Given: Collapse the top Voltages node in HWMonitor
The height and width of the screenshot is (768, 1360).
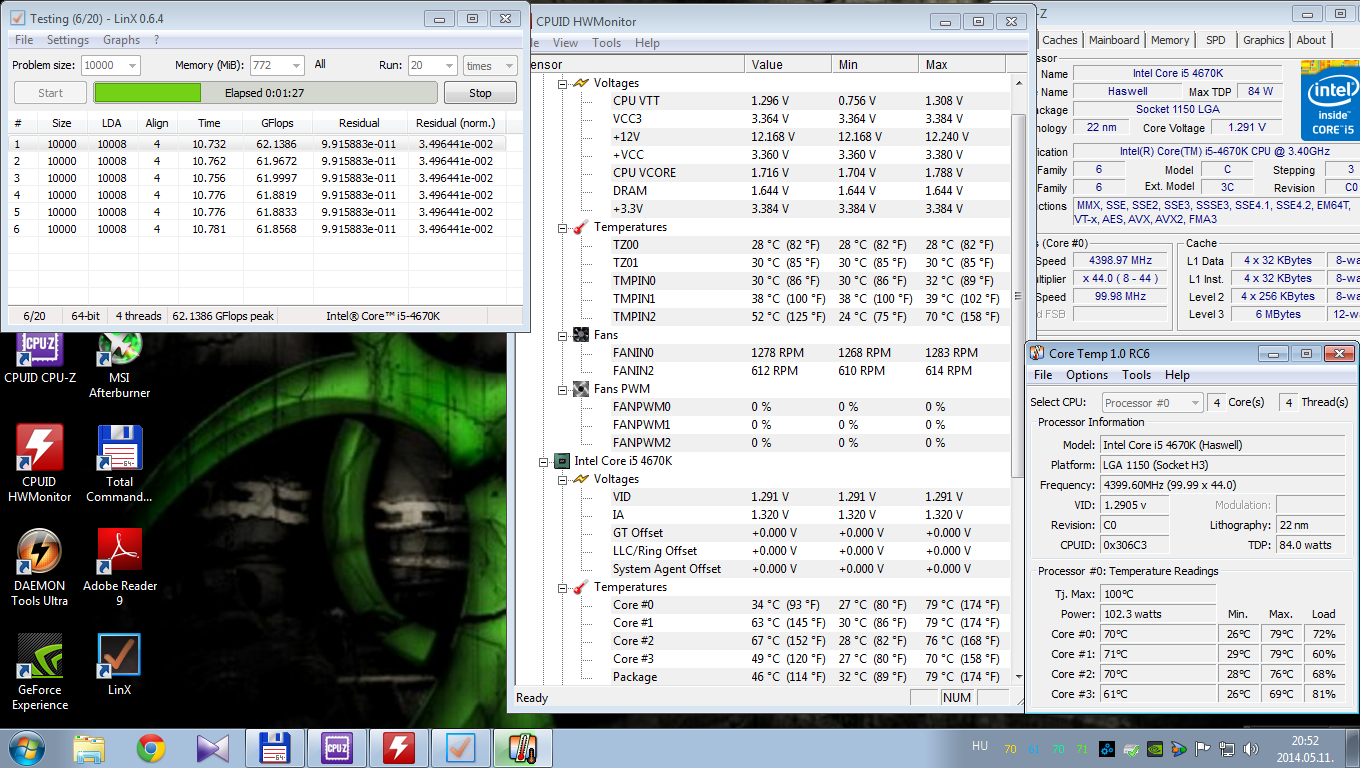Looking at the screenshot, I should 562,83.
